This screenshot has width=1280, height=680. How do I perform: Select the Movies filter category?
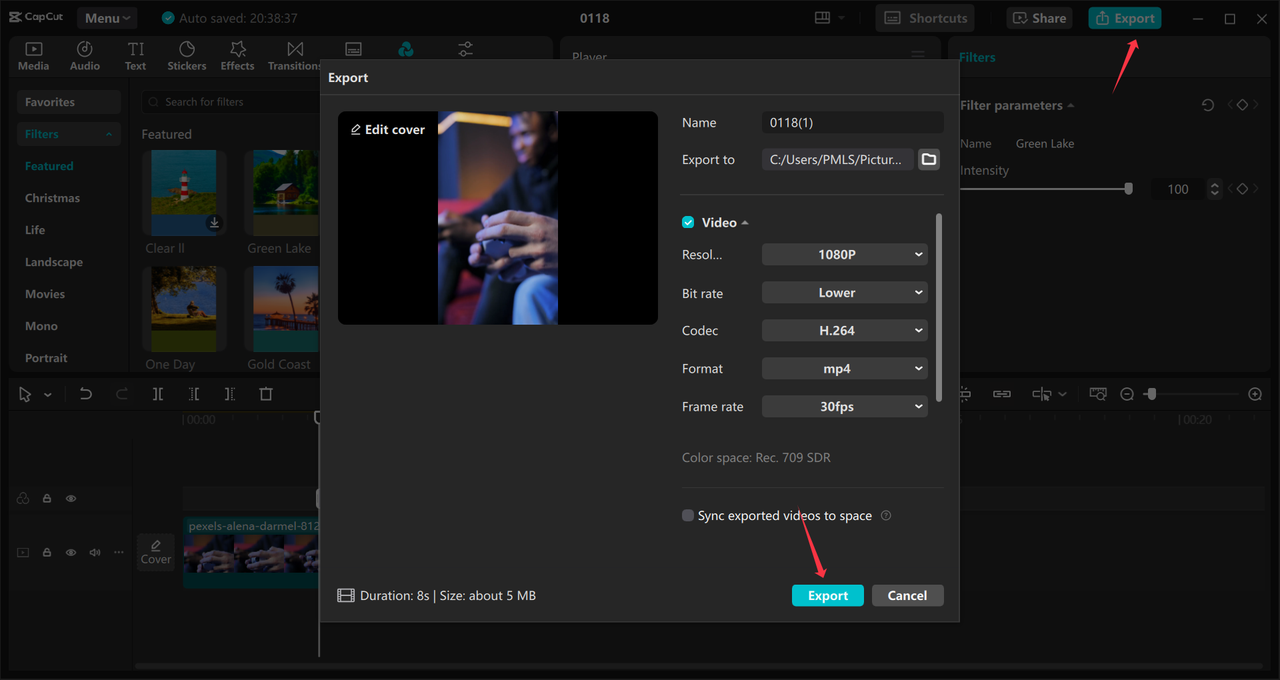45,294
